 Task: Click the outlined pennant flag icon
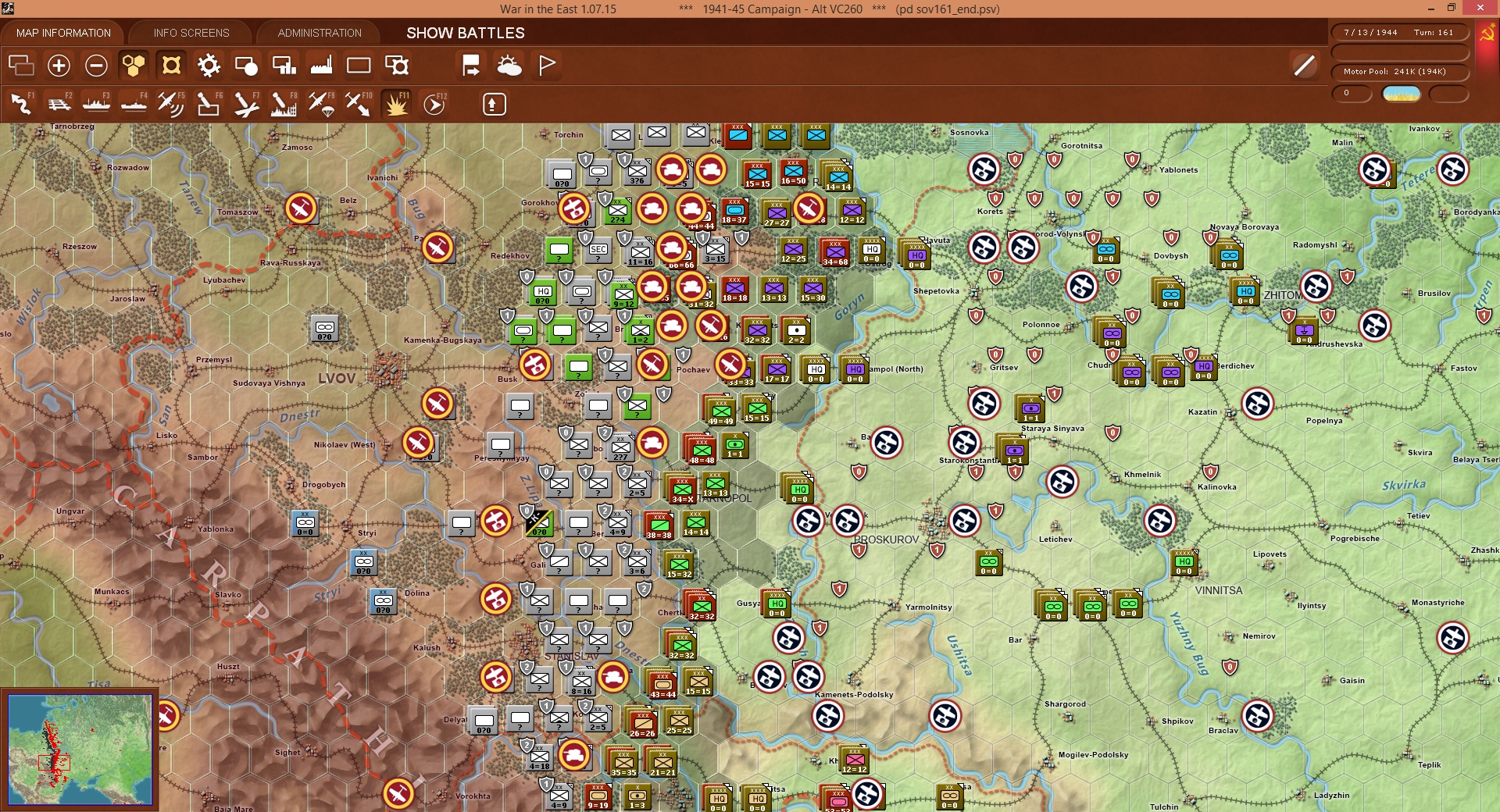point(547,66)
